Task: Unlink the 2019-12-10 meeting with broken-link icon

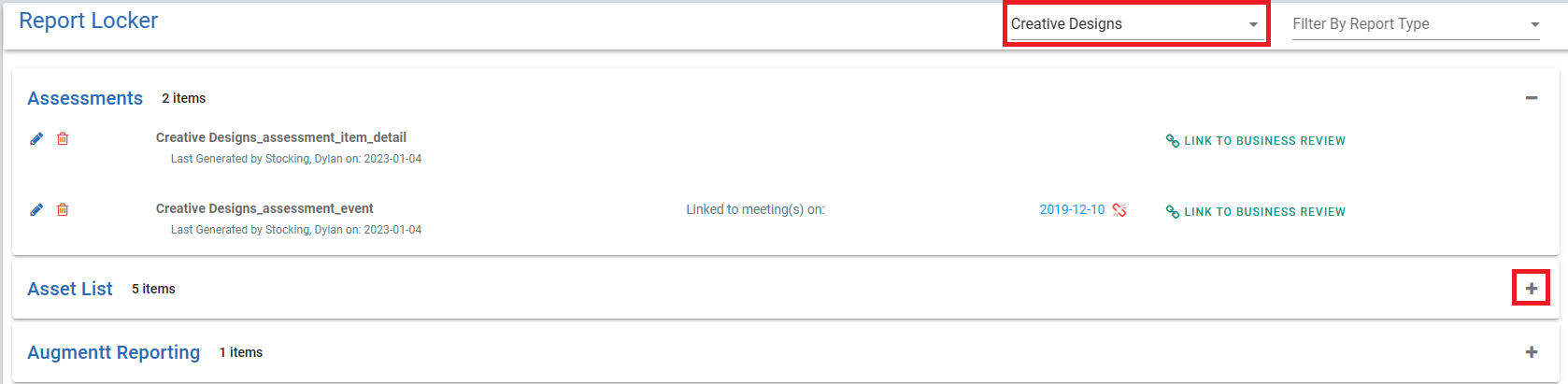Action: click(1119, 210)
